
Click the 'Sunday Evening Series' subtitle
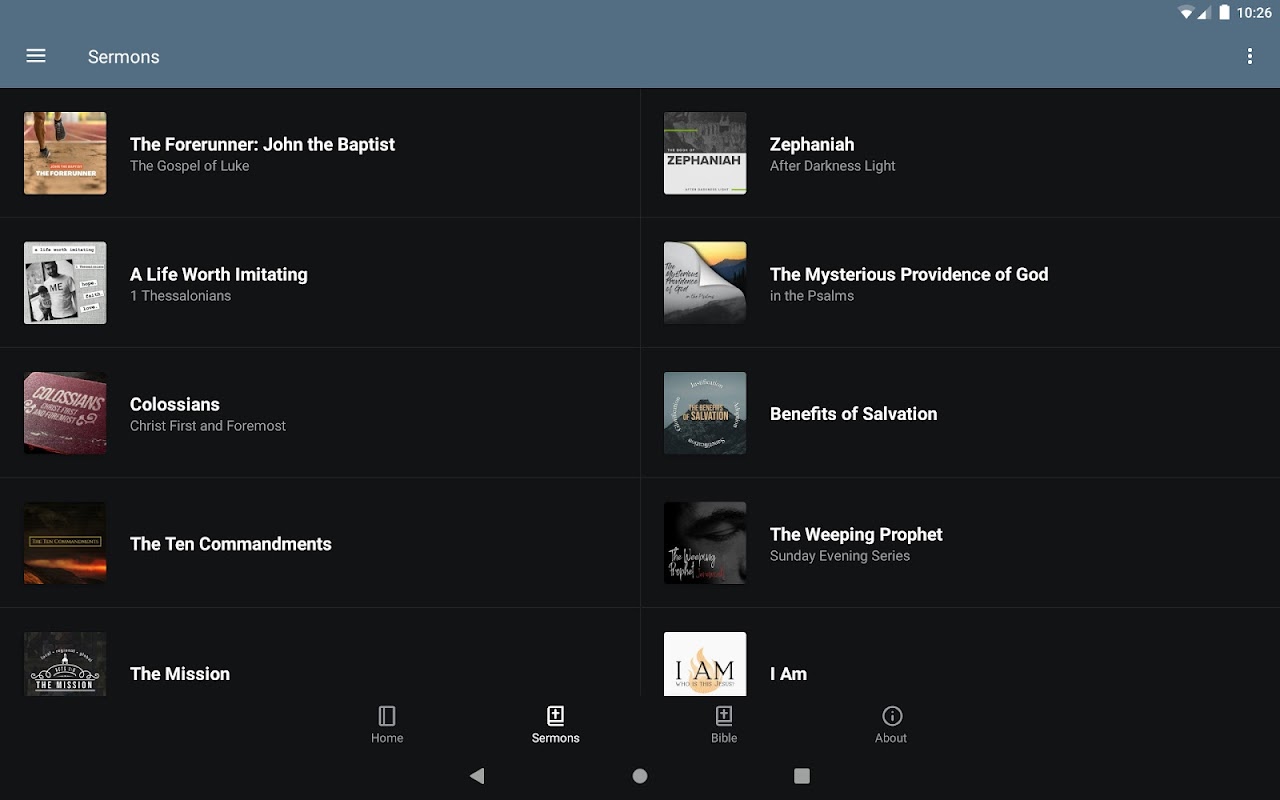840,556
